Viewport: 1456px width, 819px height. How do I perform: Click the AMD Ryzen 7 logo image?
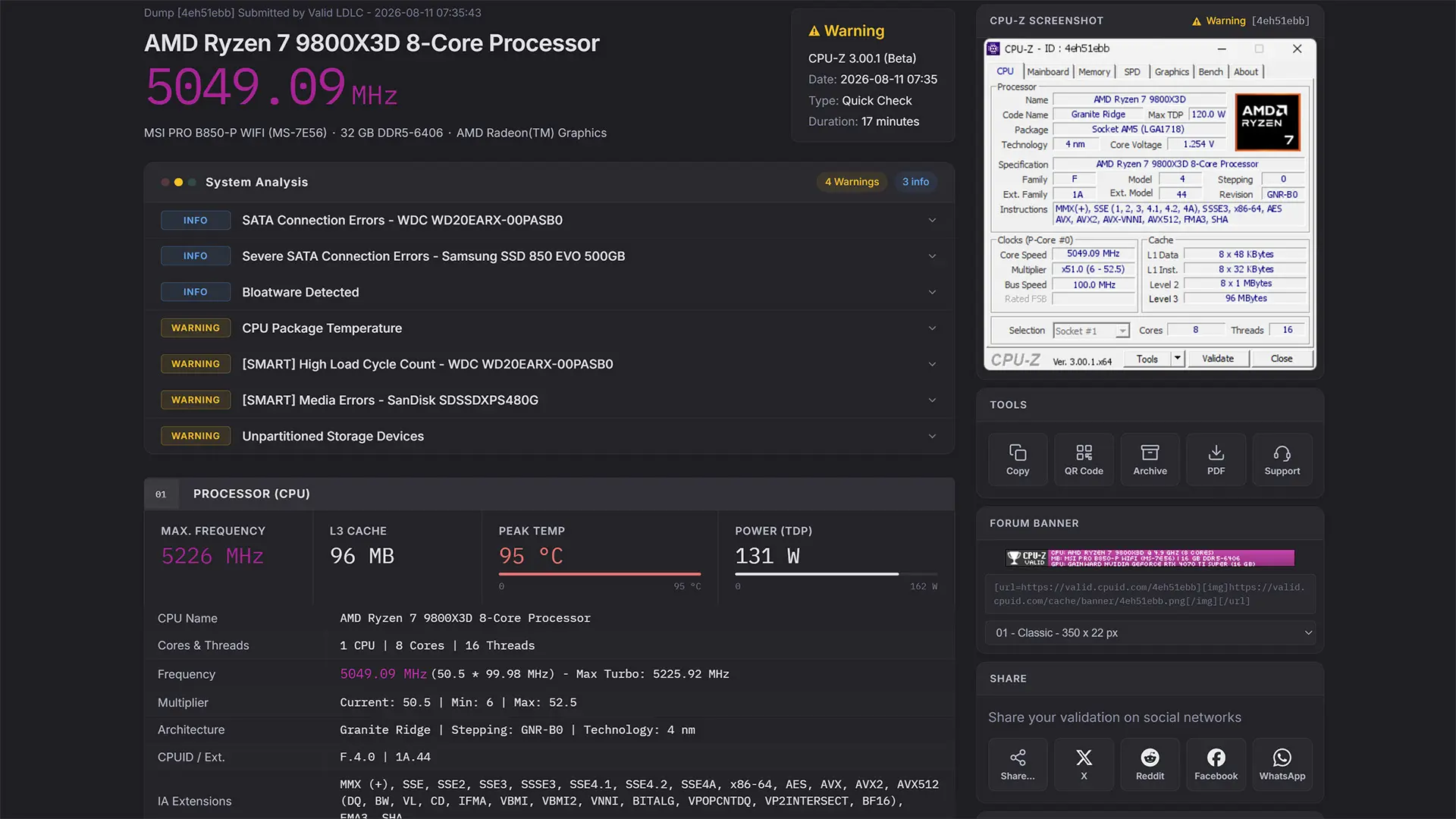coord(1267,122)
